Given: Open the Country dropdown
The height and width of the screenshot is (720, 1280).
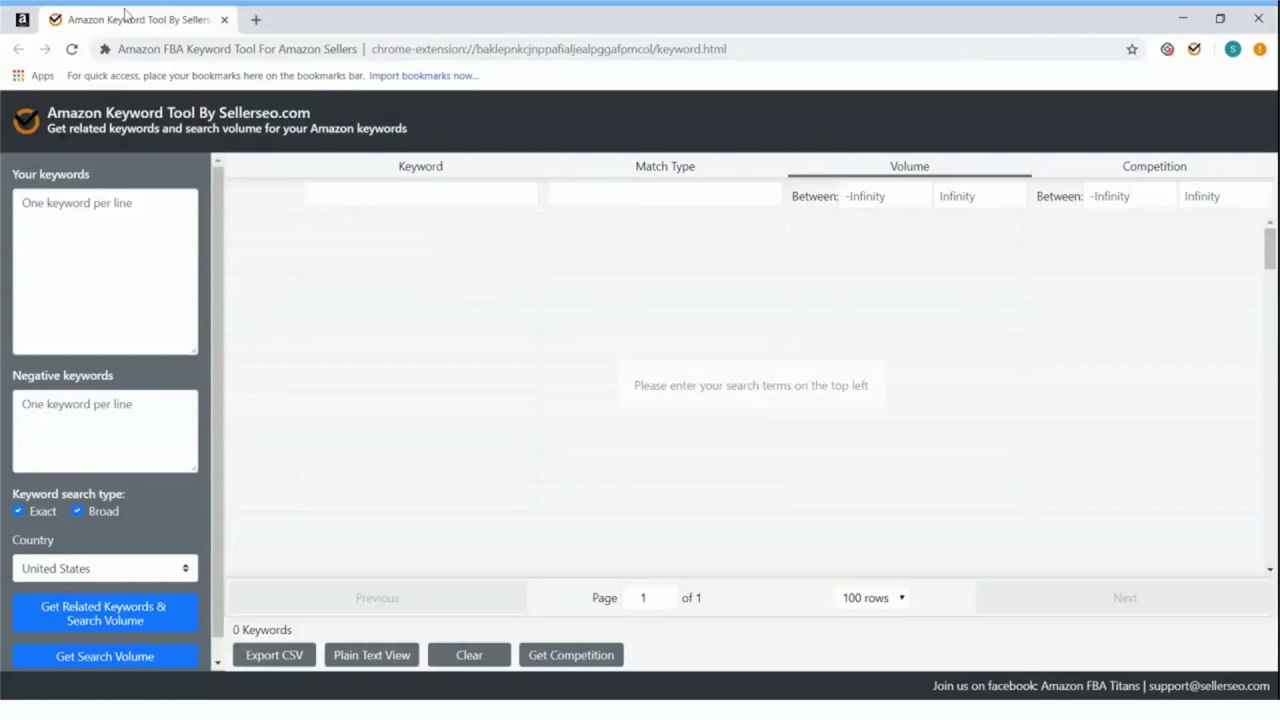Looking at the screenshot, I should point(105,568).
